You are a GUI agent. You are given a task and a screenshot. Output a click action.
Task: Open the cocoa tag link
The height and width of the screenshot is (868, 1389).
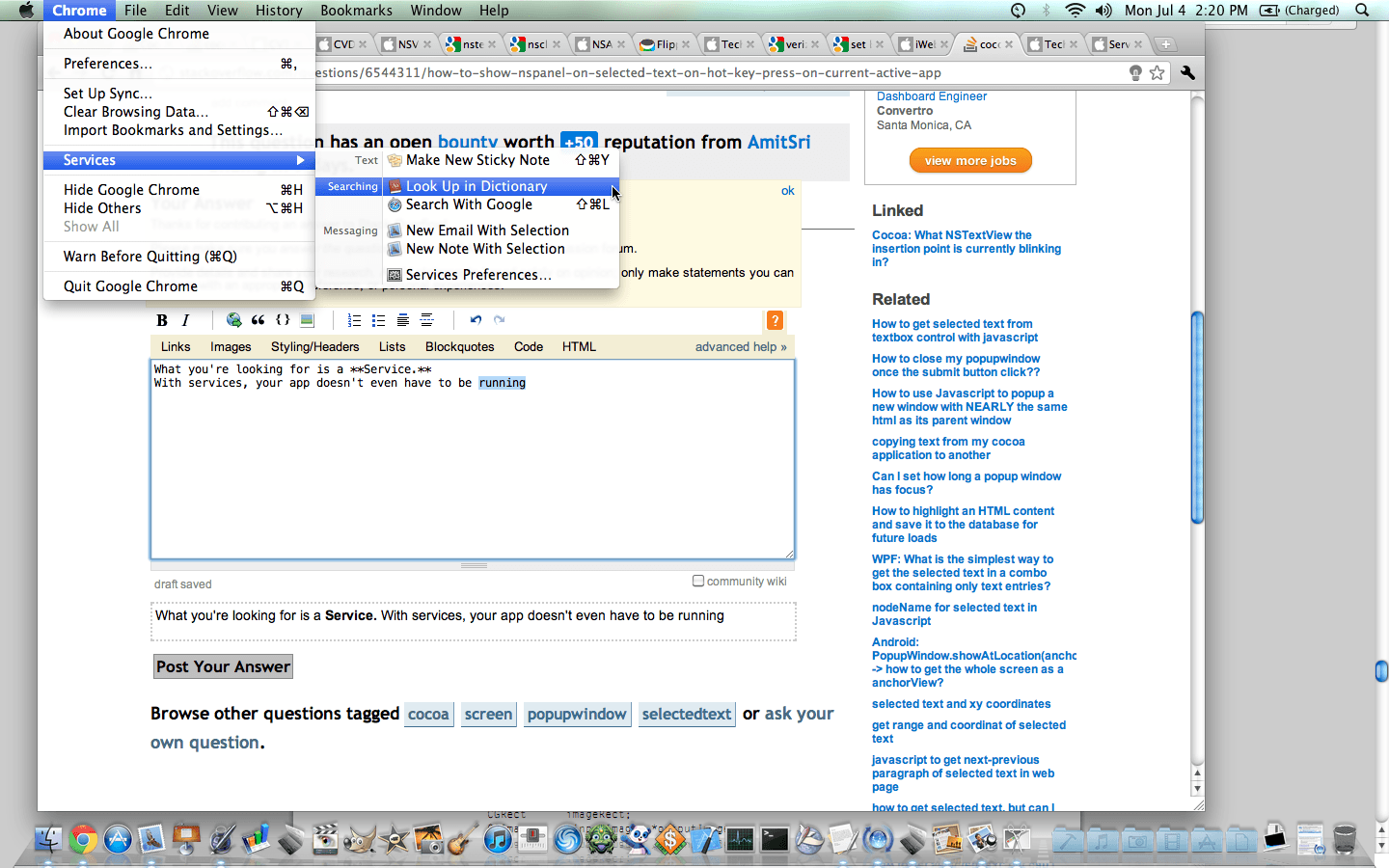(428, 715)
